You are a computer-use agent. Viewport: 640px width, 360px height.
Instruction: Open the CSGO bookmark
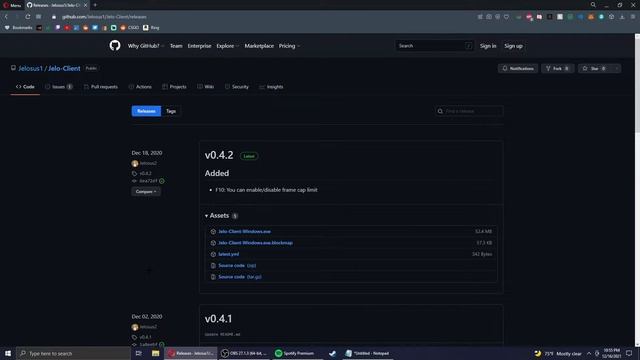130,28
